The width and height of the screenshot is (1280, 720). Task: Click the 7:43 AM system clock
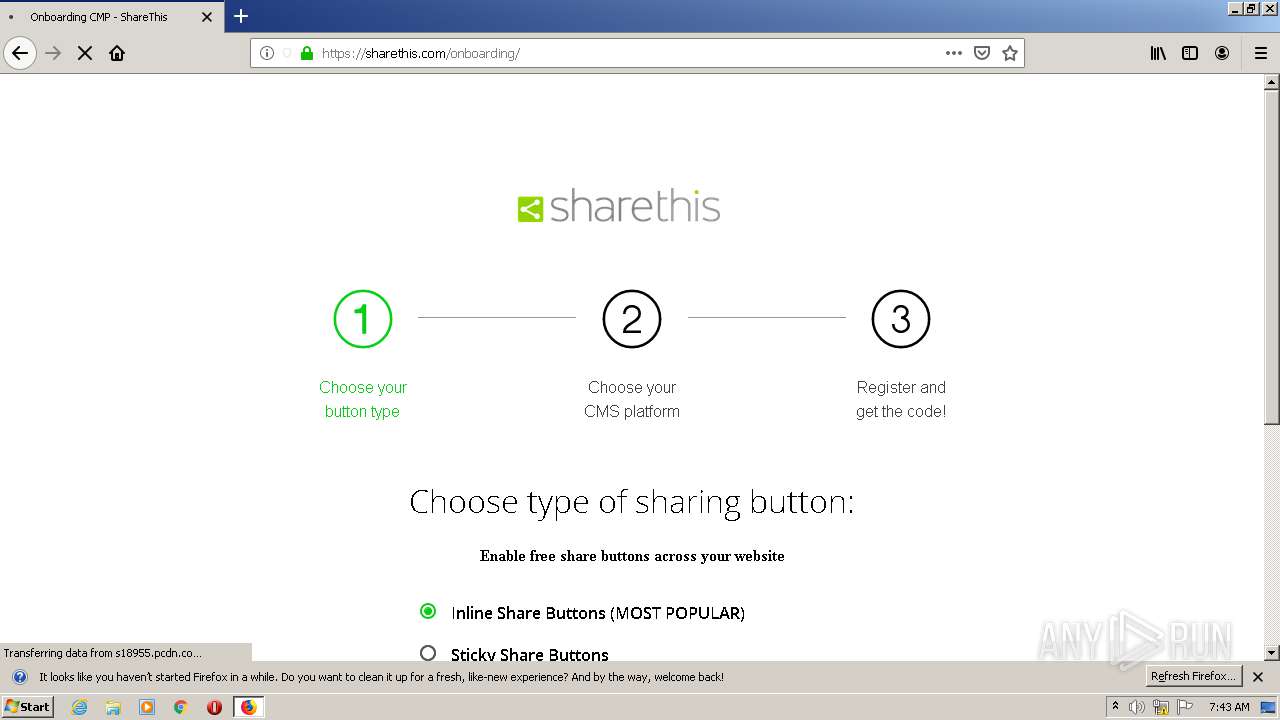click(1229, 707)
